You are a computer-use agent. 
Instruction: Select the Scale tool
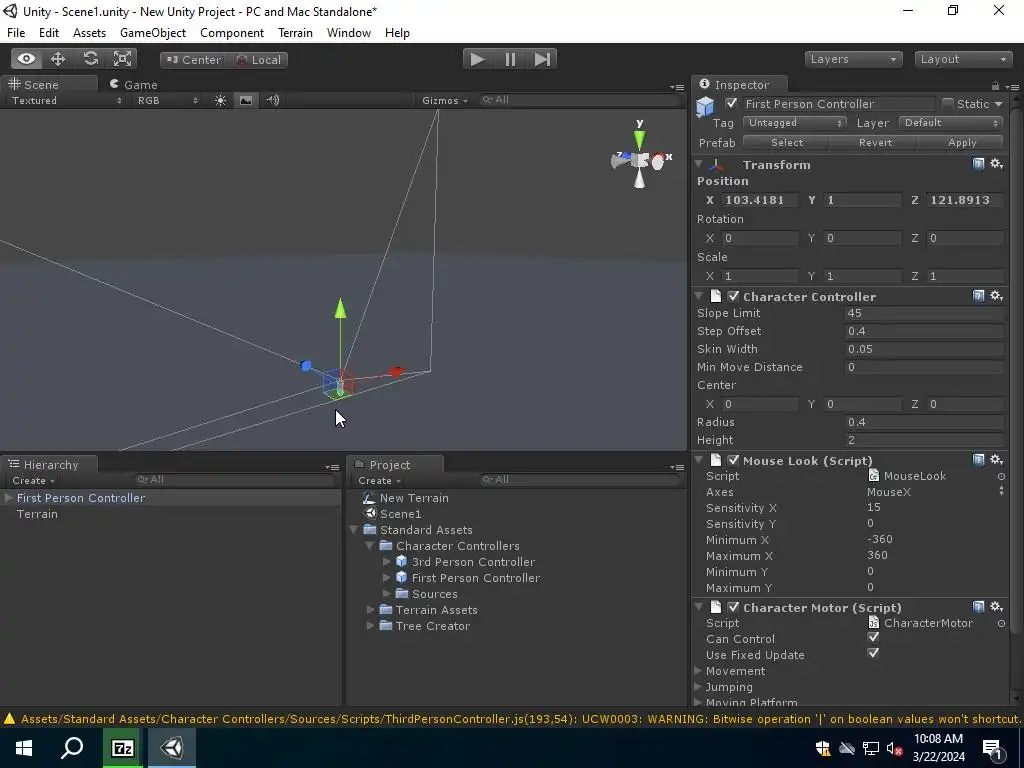(x=122, y=59)
